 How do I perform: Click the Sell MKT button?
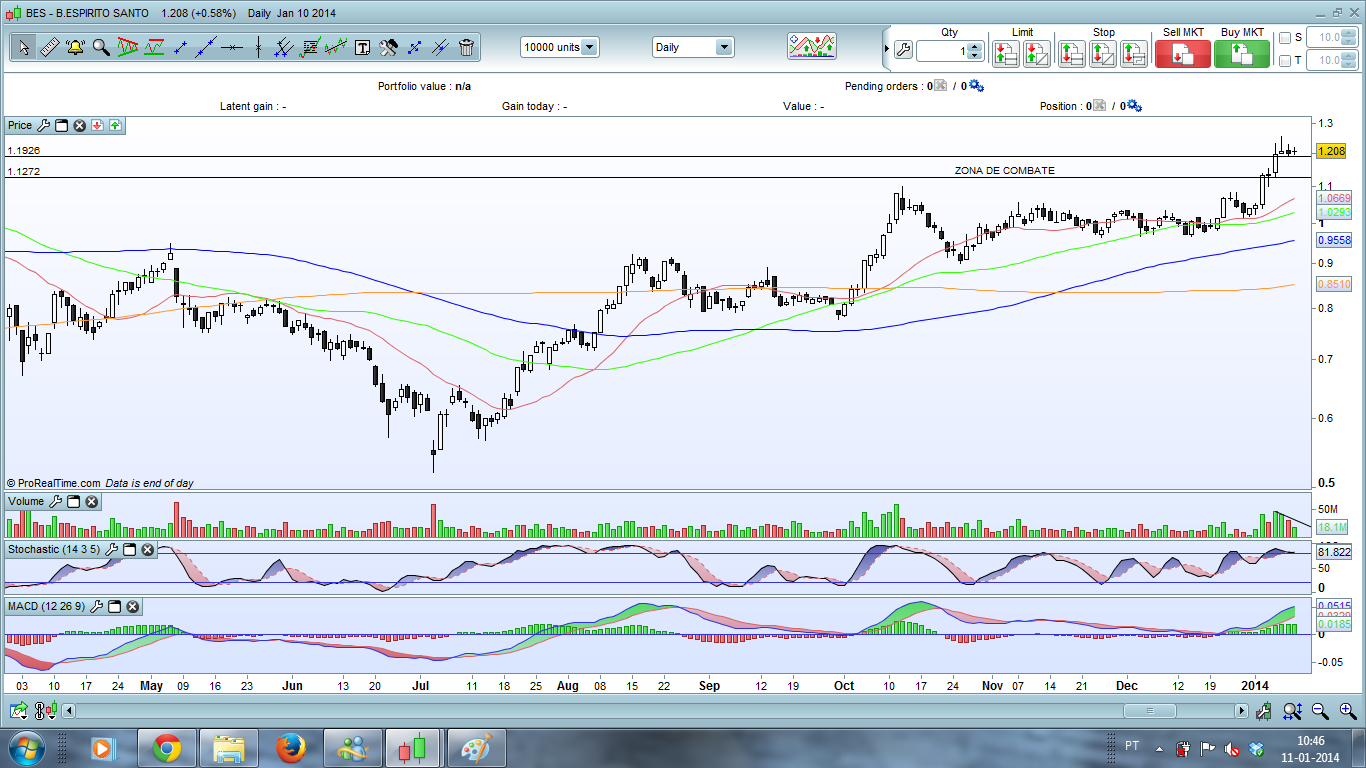[1182, 54]
